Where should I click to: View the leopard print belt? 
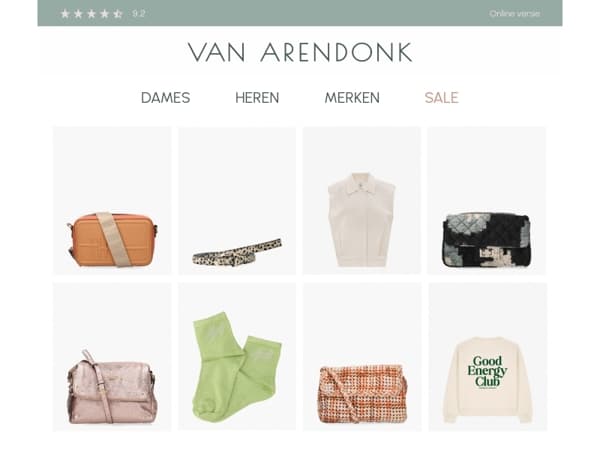(x=237, y=201)
